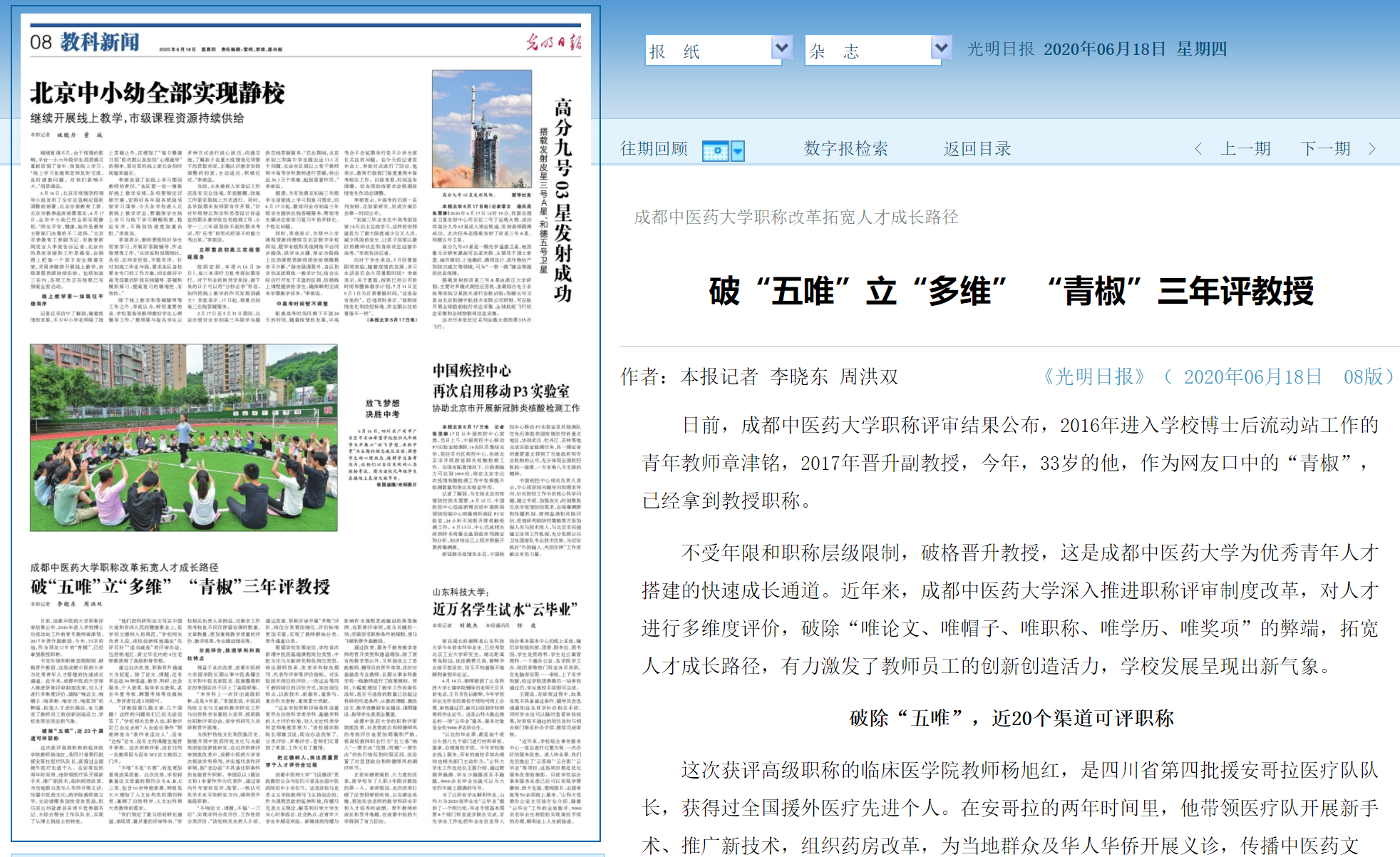Open the 近万名学生试水"云毕业" article
Viewport: 1400px width, 857px height.
tap(505, 610)
